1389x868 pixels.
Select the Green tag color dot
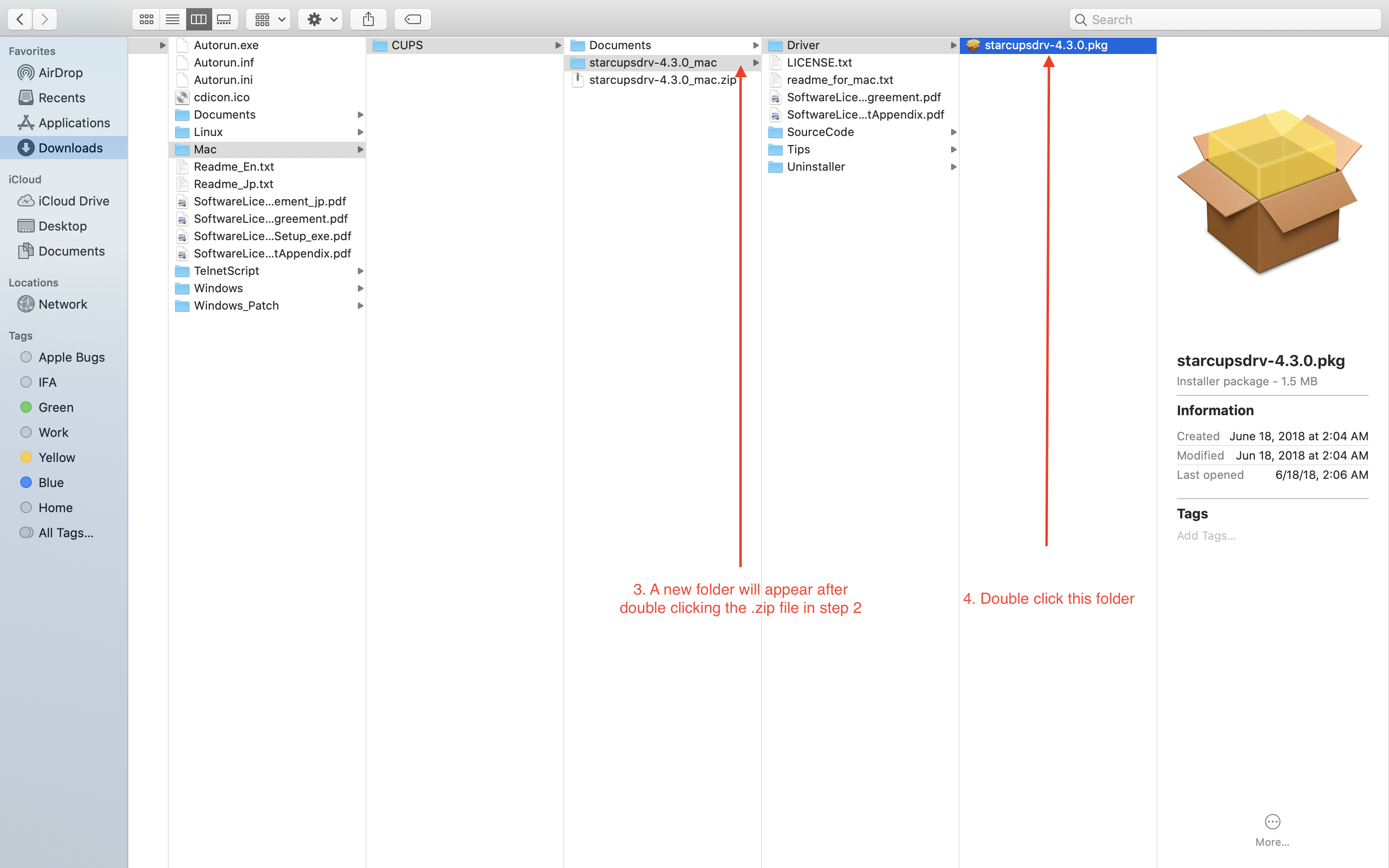[26, 407]
